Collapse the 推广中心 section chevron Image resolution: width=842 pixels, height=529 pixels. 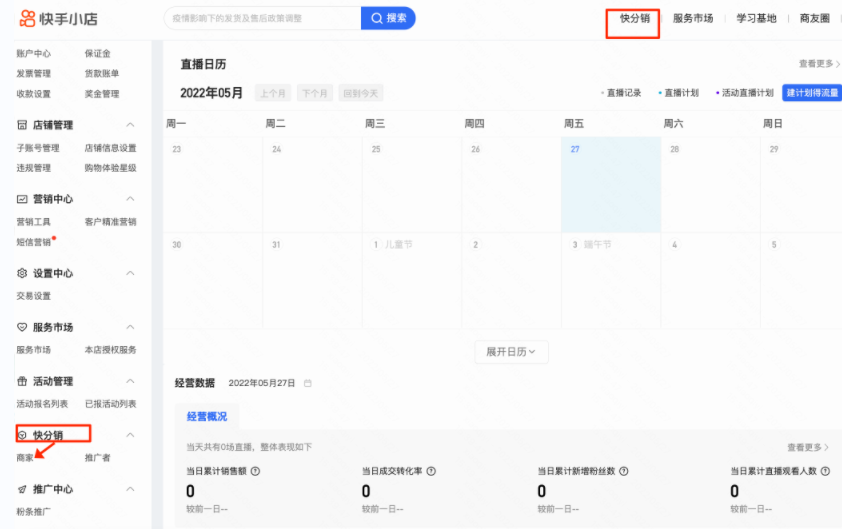130,489
